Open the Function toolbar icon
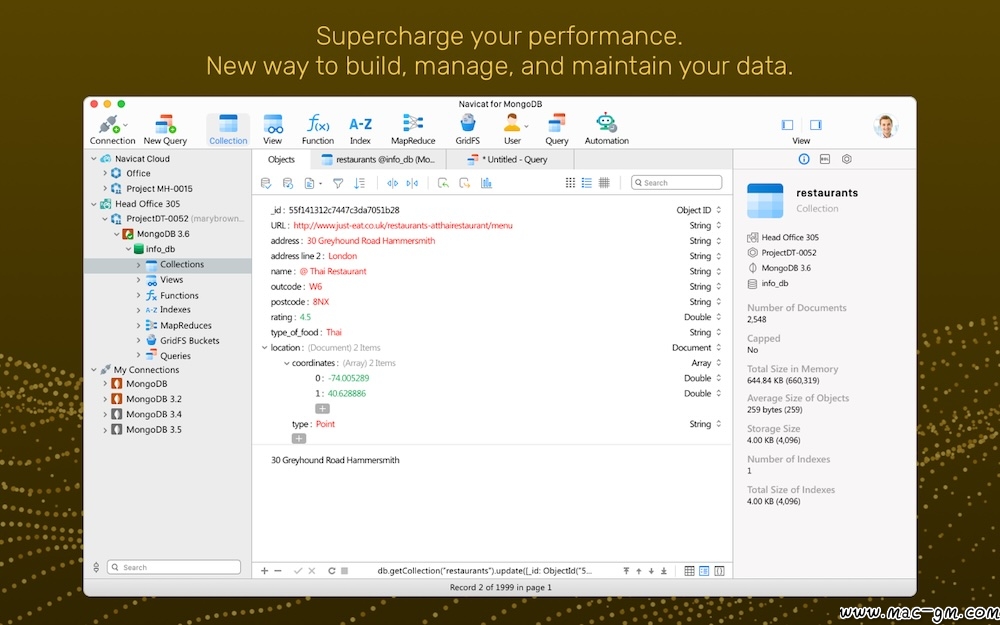Viewport: 1000px width, 625px height. (318, 129)
